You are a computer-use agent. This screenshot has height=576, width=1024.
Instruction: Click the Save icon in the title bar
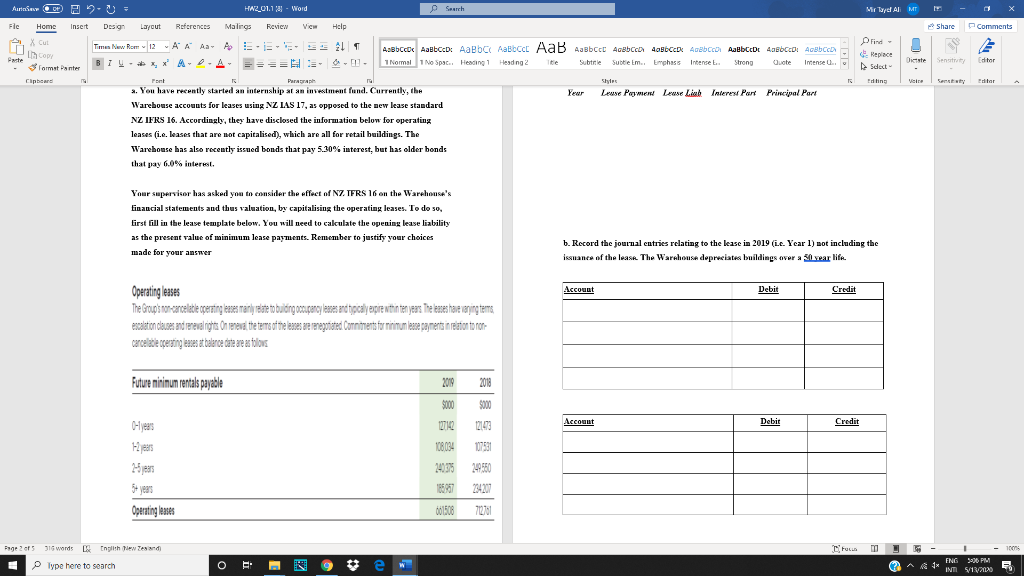tap(75, 8)
